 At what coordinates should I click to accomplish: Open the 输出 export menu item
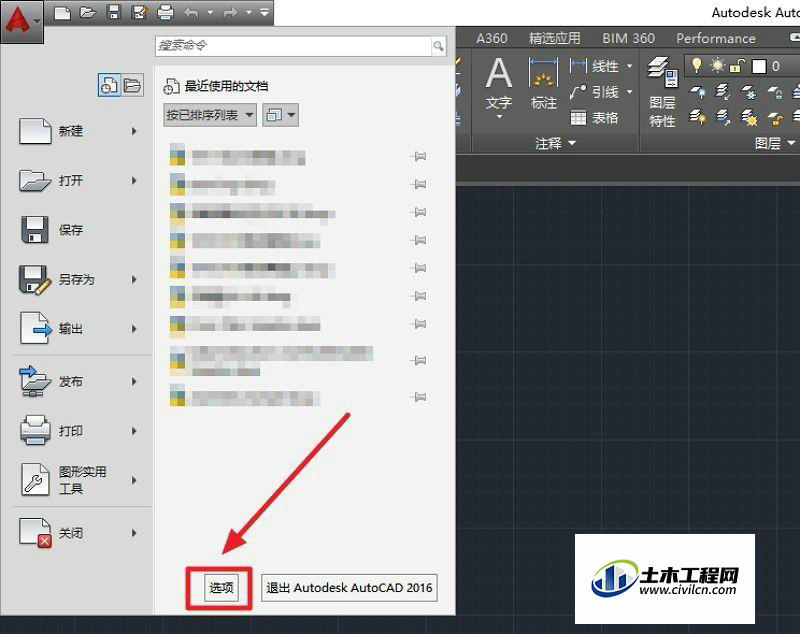tap(80, 329)
